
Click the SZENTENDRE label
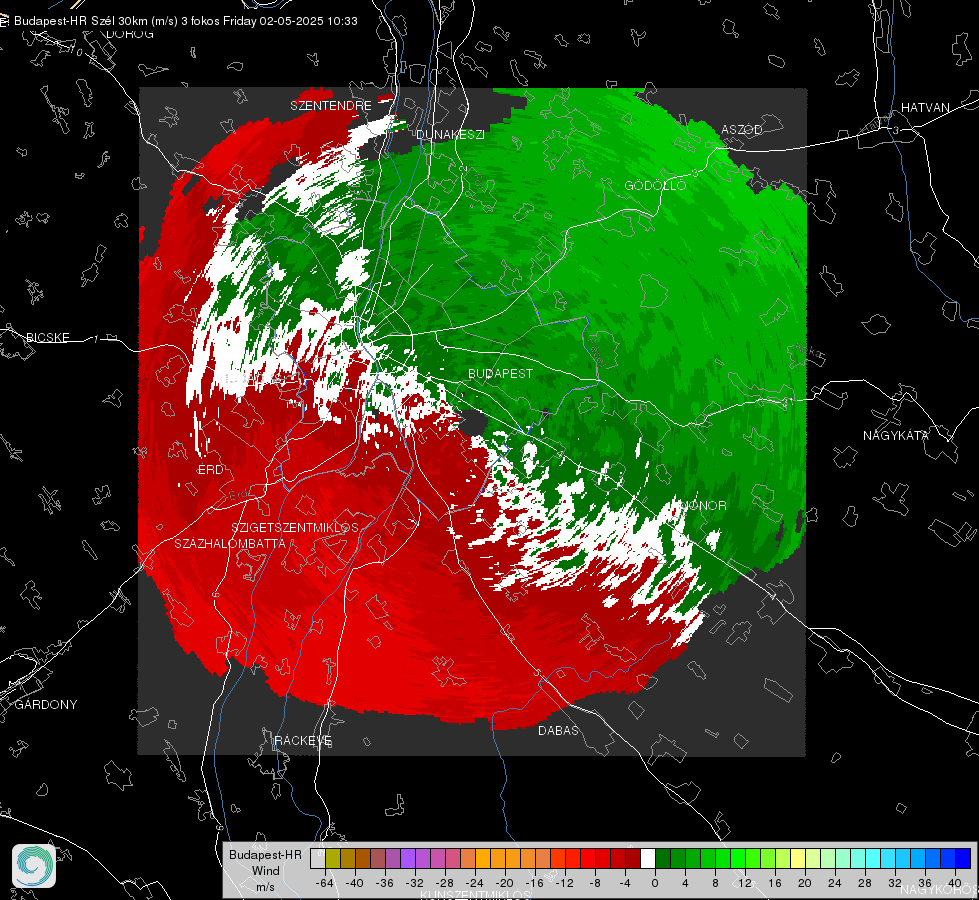click(331, 106)
